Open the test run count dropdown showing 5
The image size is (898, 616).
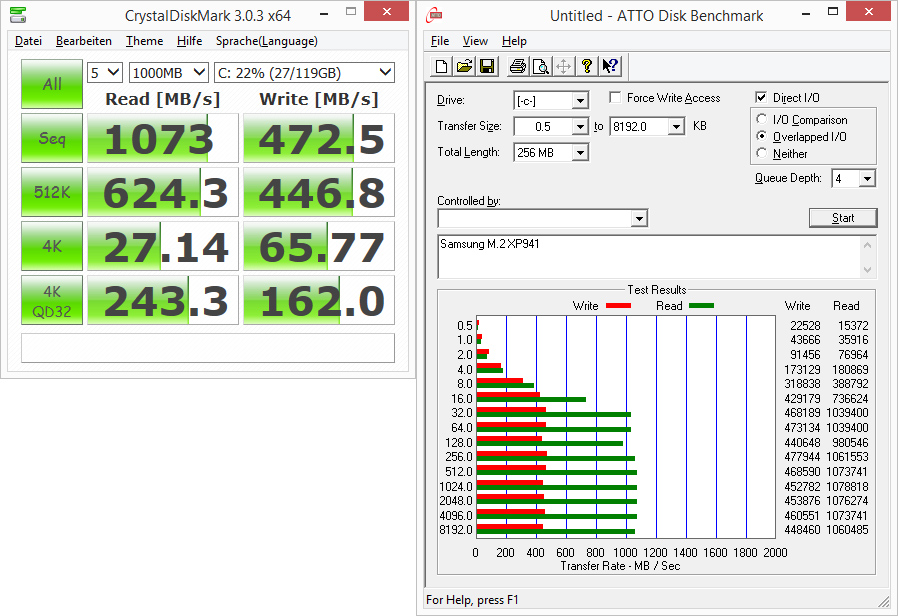pyautogui.click(x=105, y=73)
